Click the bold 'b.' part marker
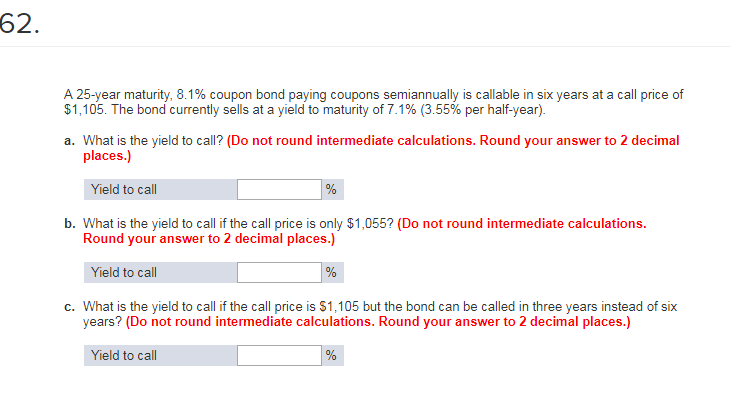The height and width of the screenshot is (403, 730). 70,223
